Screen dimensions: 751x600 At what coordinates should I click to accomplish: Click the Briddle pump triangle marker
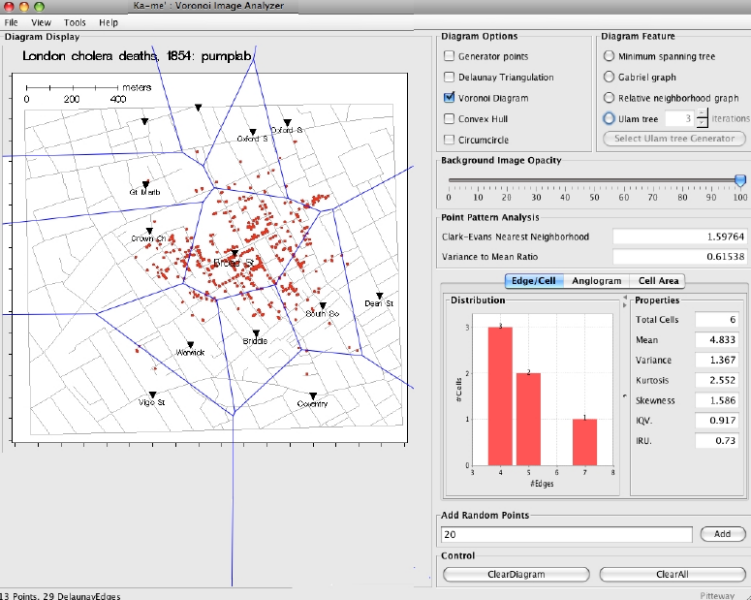(x=256, y=333)
